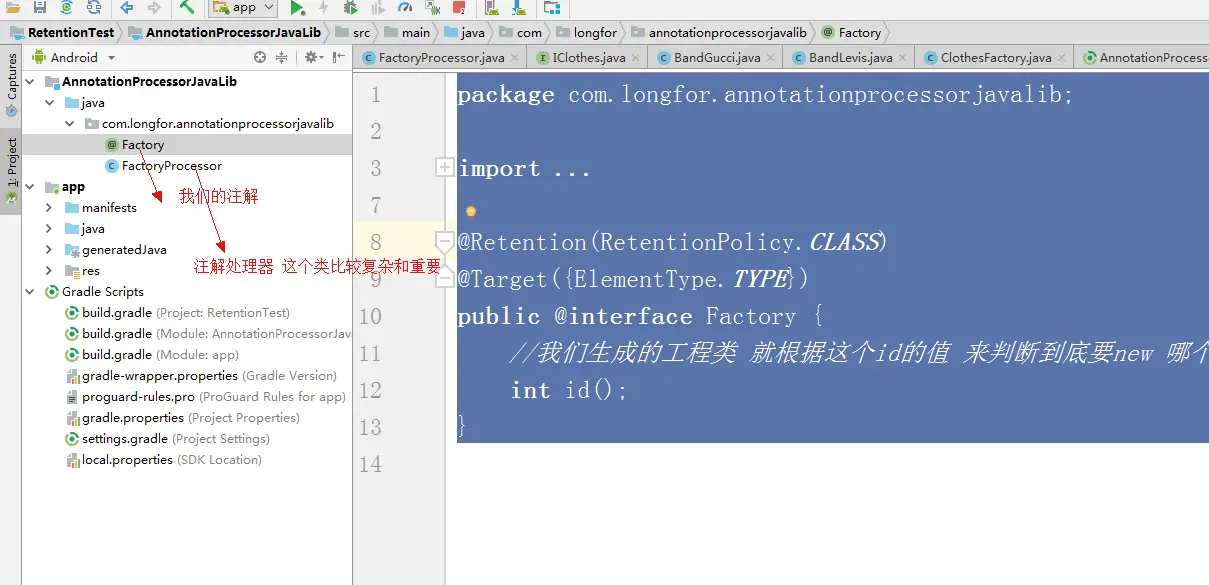The image size is (1209, 585).
Task: Click the Undo back arrow icon
Action: [x=126, y=8]
